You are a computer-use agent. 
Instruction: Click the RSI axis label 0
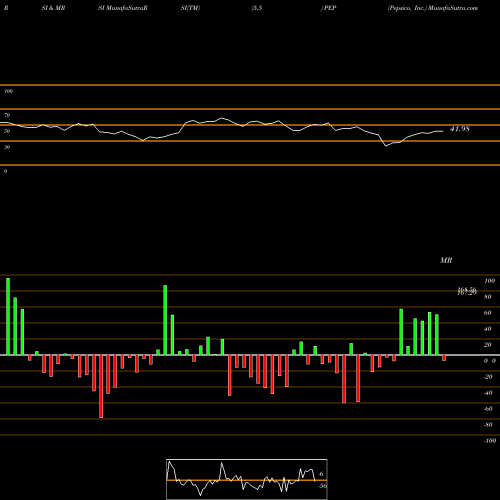tap(5, 171)
